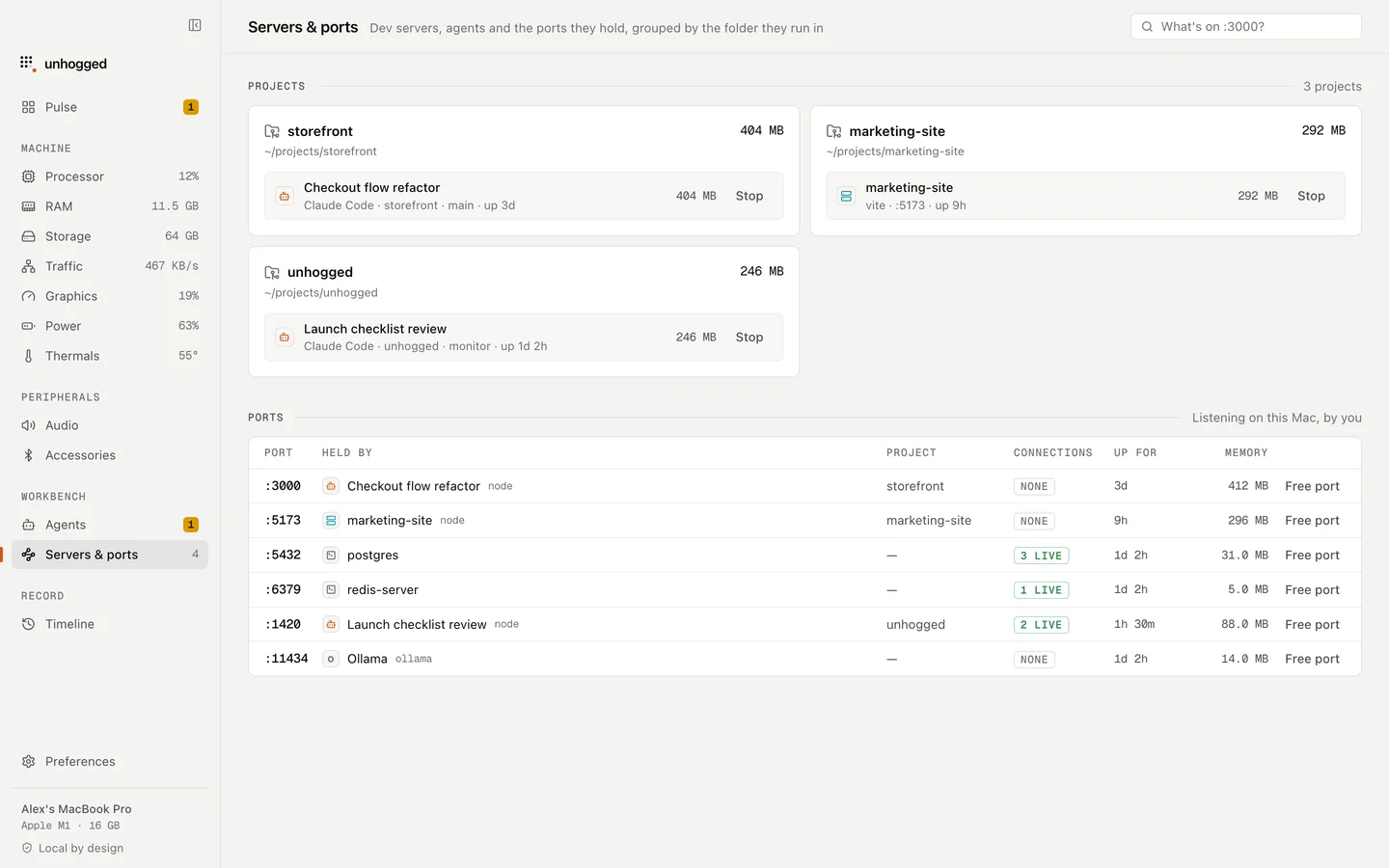Click the "2 LIVE" connections badge

tap(1041, 625)
